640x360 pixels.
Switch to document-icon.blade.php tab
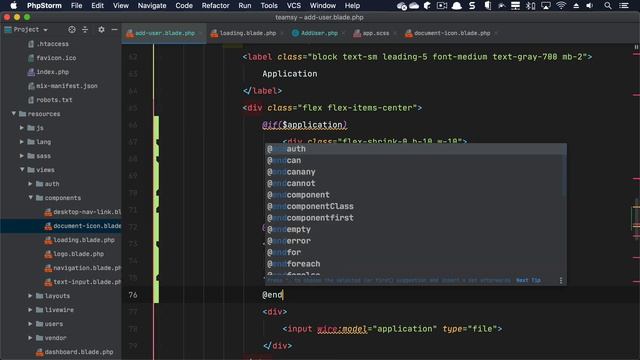point(451,33)
